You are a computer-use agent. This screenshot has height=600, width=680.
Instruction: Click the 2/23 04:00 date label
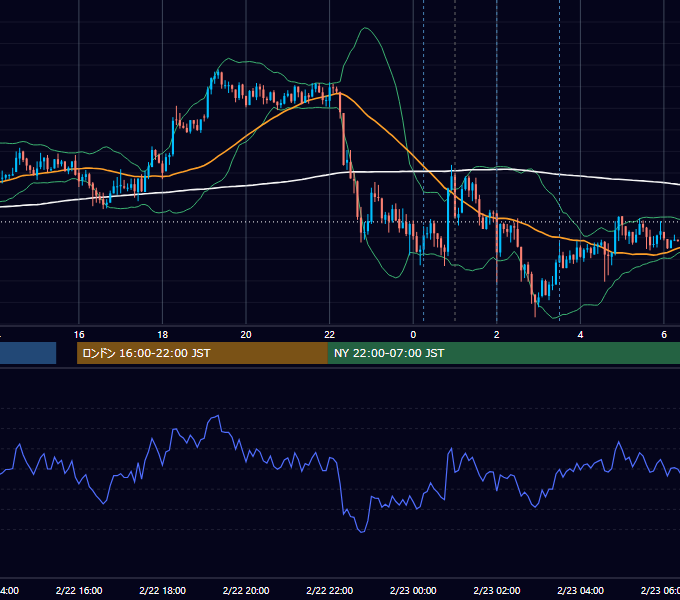pos(580,590)
